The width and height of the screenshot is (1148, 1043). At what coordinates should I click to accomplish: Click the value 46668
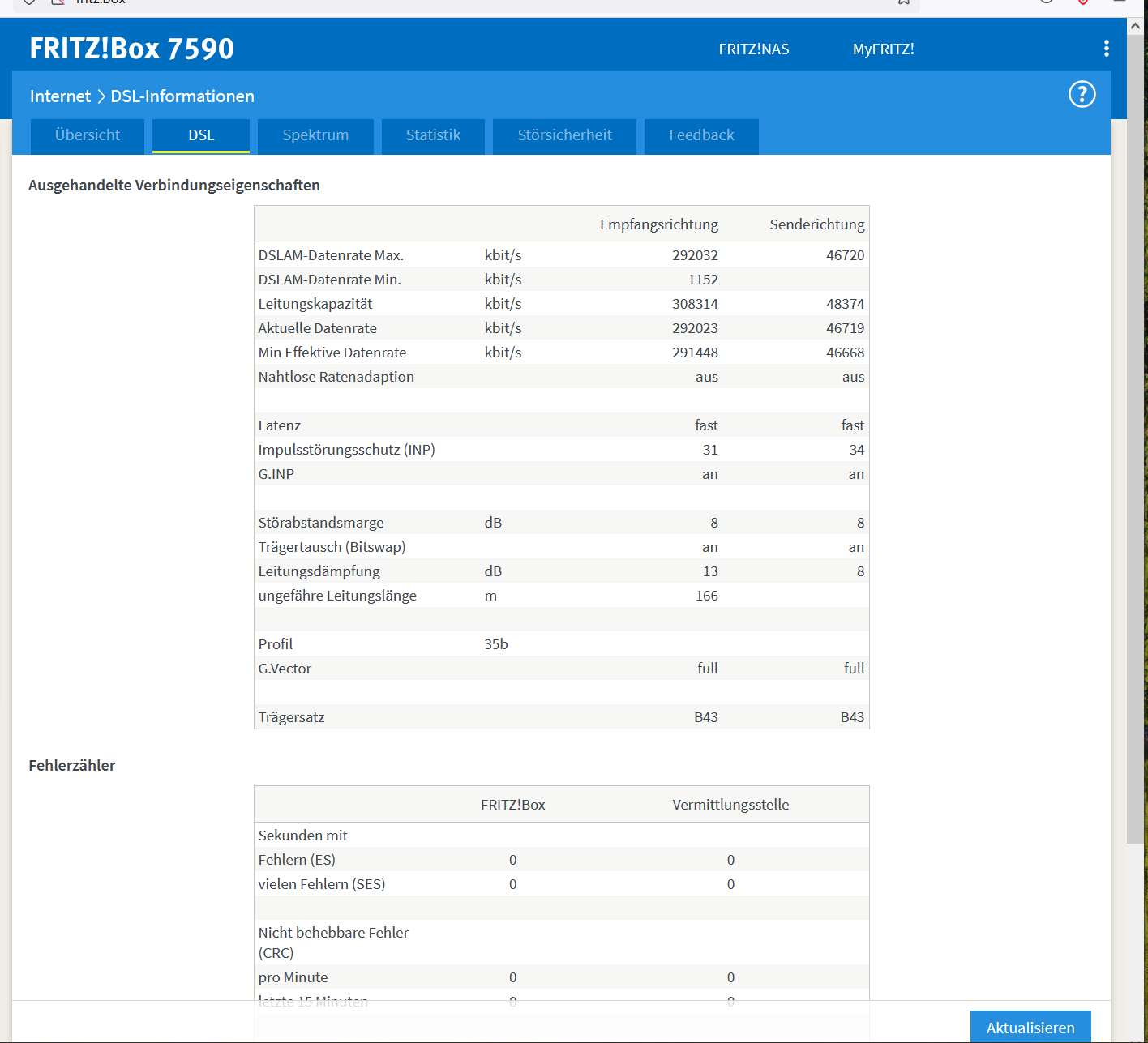846,353
